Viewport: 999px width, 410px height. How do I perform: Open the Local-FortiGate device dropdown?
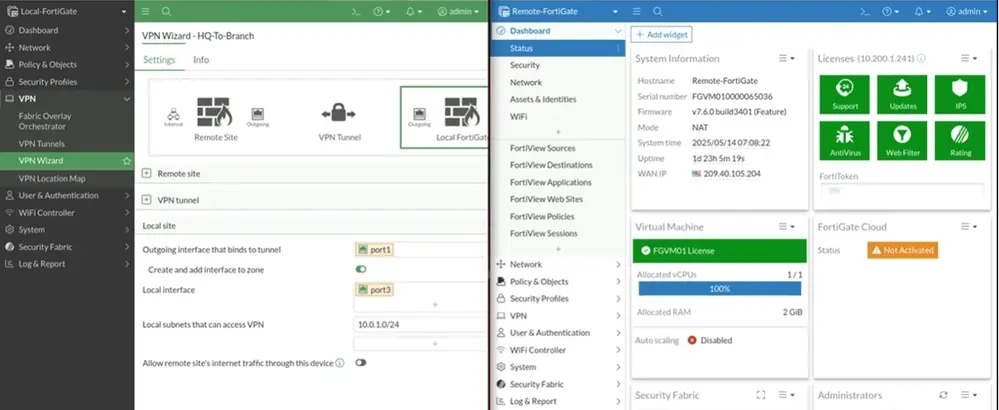[x=67, y=11]
